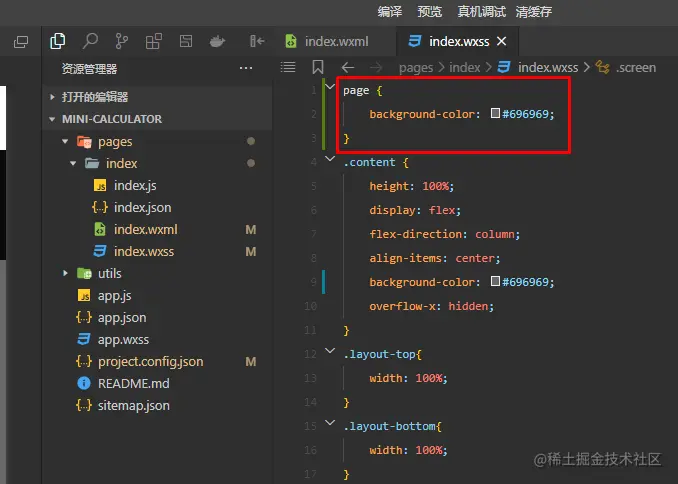
Task: Click the Docker whale icon
Action: pyautogui.click(x=217, y=41)
